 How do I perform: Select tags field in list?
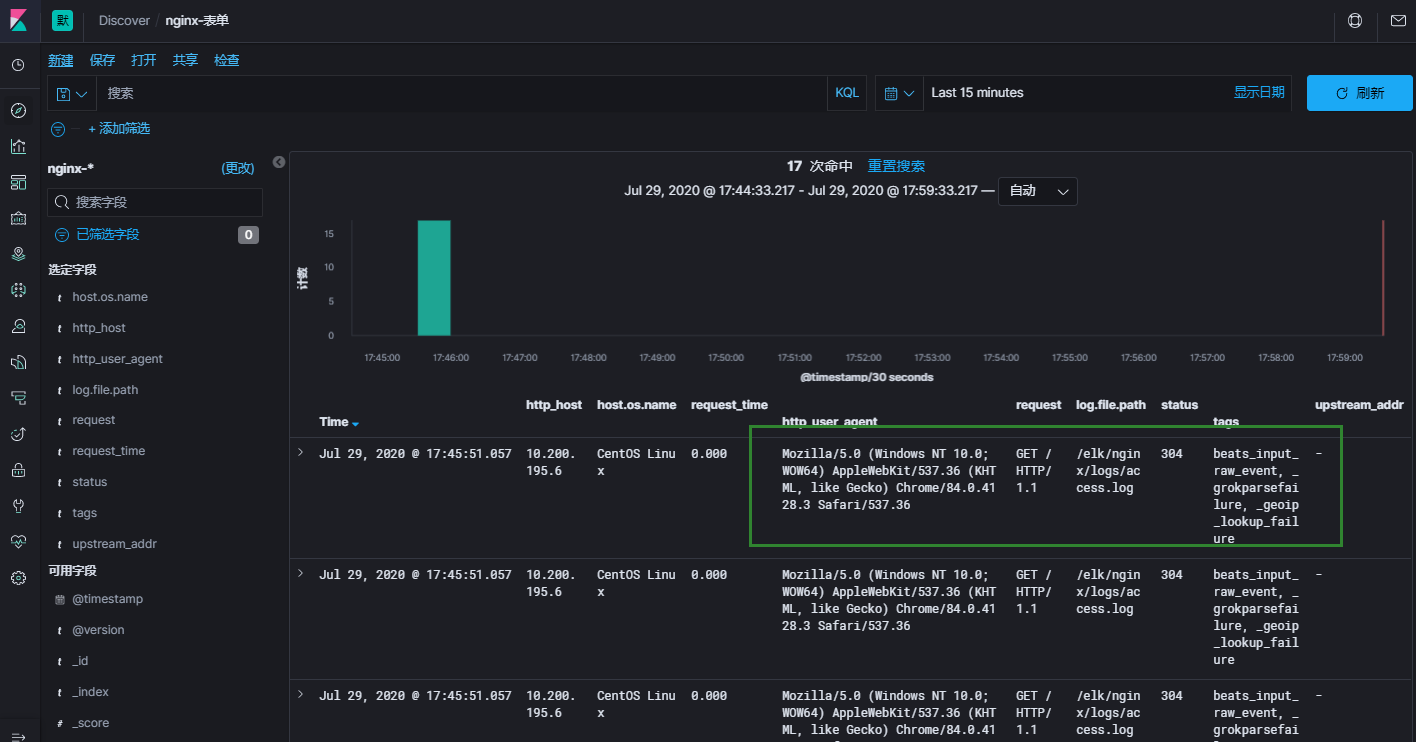pos(85,513)
